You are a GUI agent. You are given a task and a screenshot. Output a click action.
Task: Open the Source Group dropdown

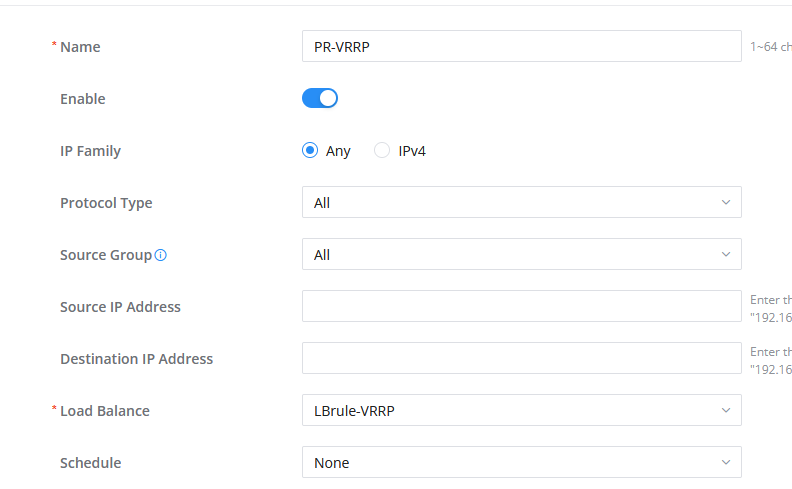[522, 255]
